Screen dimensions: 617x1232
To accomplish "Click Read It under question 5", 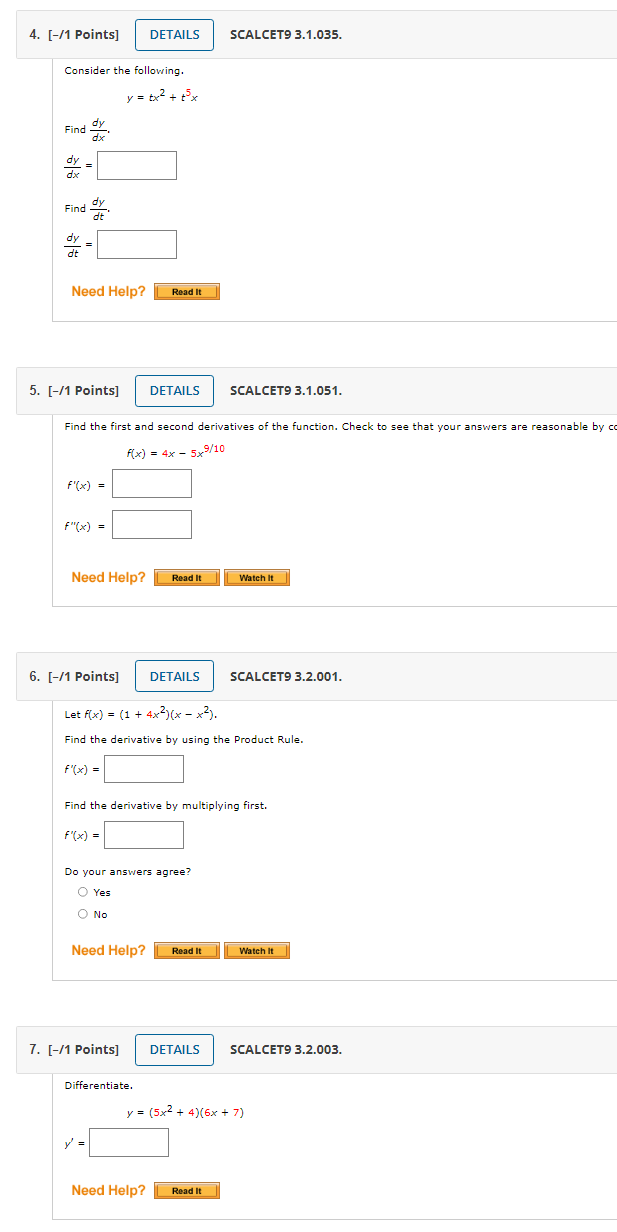I will coord(186,577).
